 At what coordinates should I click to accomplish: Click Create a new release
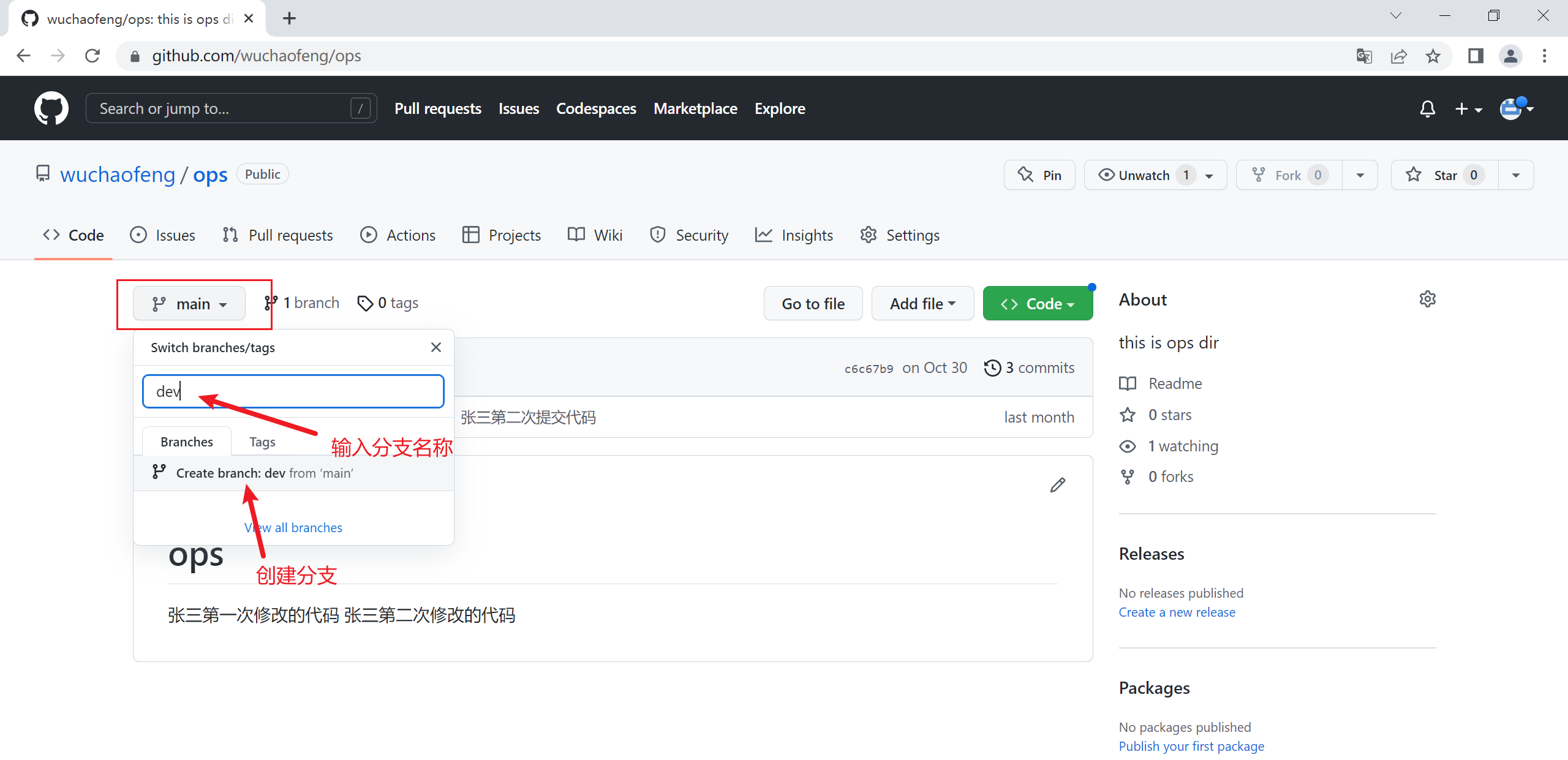1177,612
